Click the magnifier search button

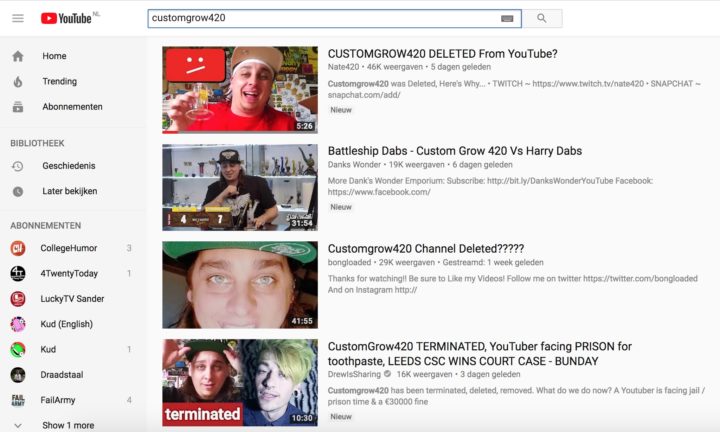(542, 18)
